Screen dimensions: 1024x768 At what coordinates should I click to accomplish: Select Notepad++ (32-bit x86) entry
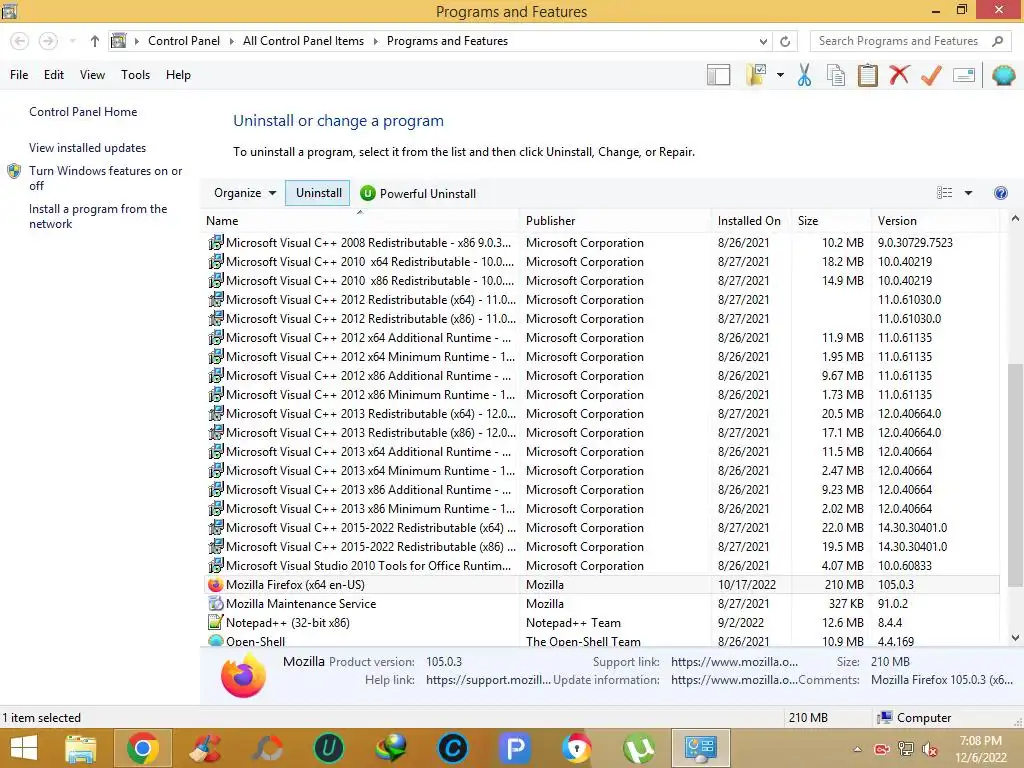(x=600, y=622)
